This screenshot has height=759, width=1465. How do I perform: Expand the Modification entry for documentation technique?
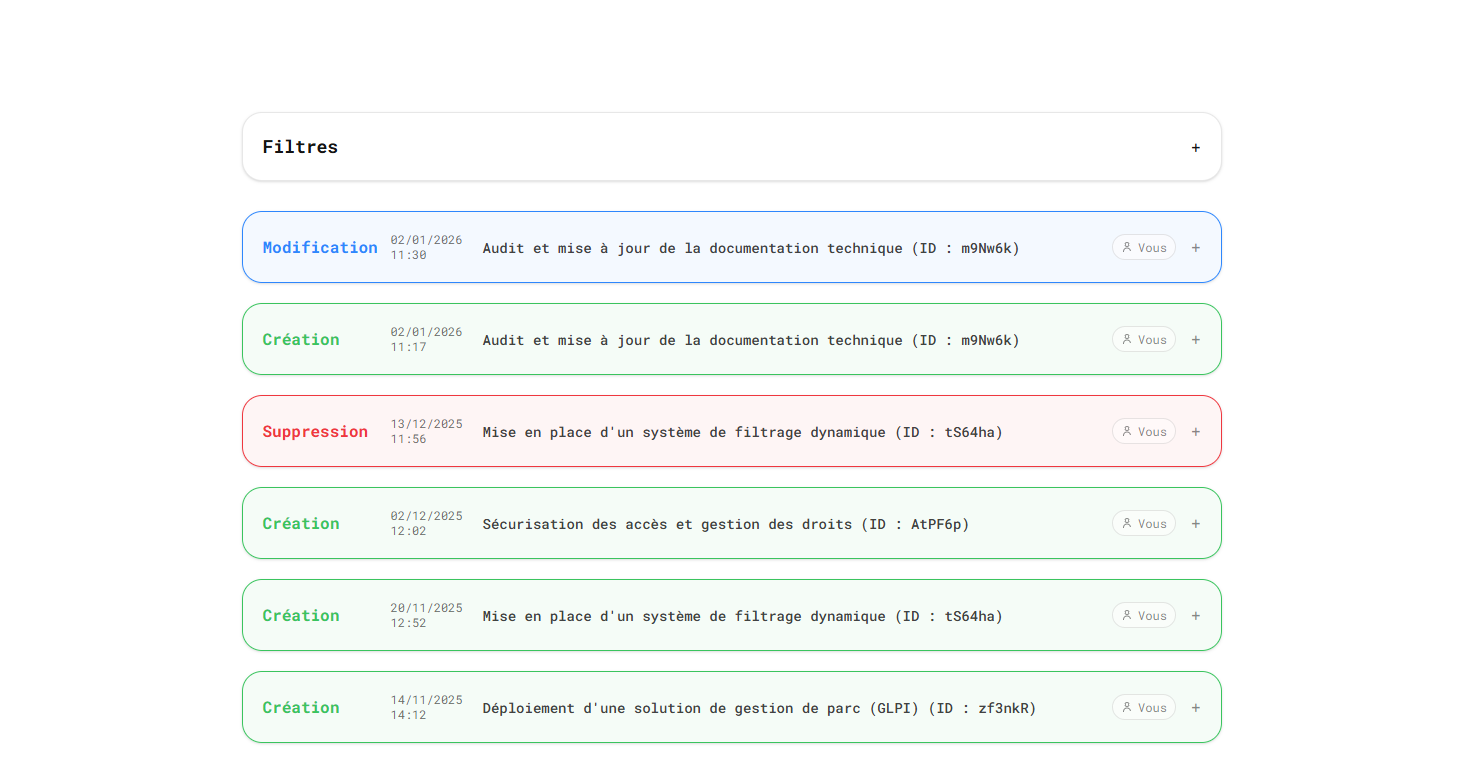click(1195, 247)
